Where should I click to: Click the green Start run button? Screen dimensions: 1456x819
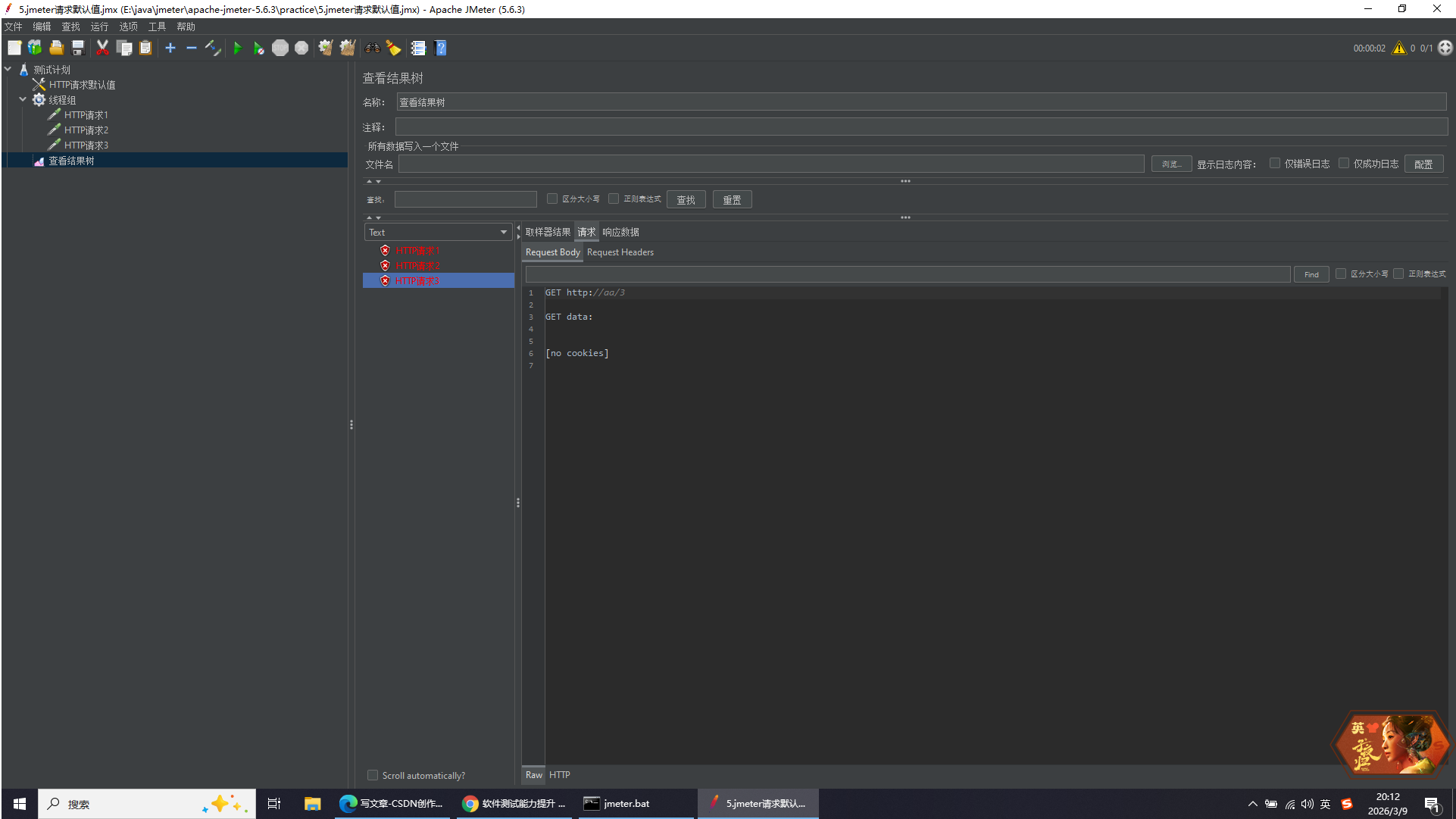pyautogui.click(x=237, y=48)
